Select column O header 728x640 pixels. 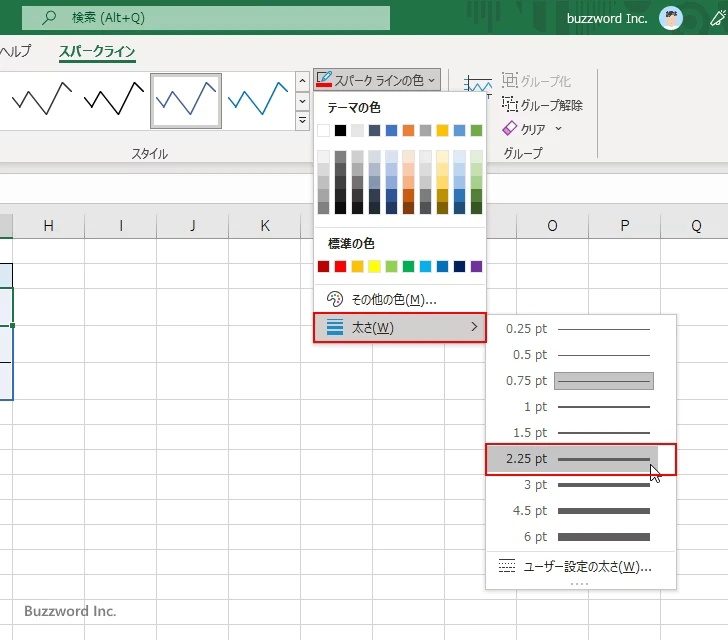click(552, 226)
